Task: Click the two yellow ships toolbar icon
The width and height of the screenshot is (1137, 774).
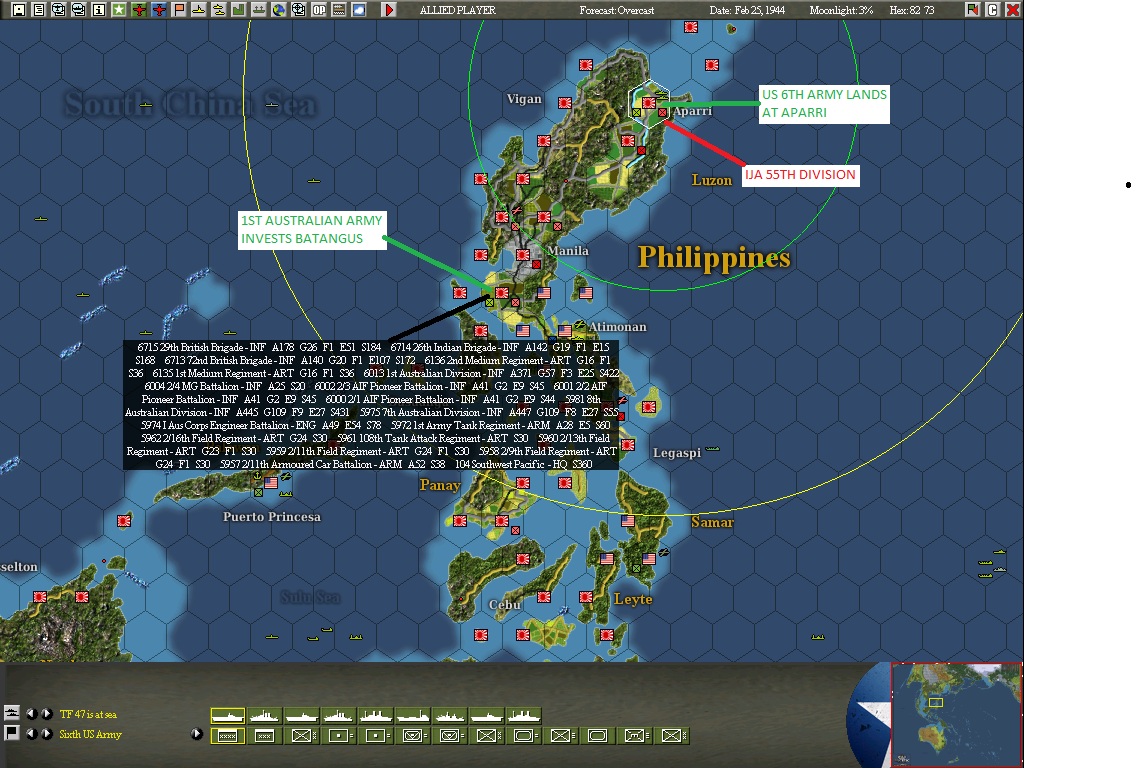Action: click(218, 10)
